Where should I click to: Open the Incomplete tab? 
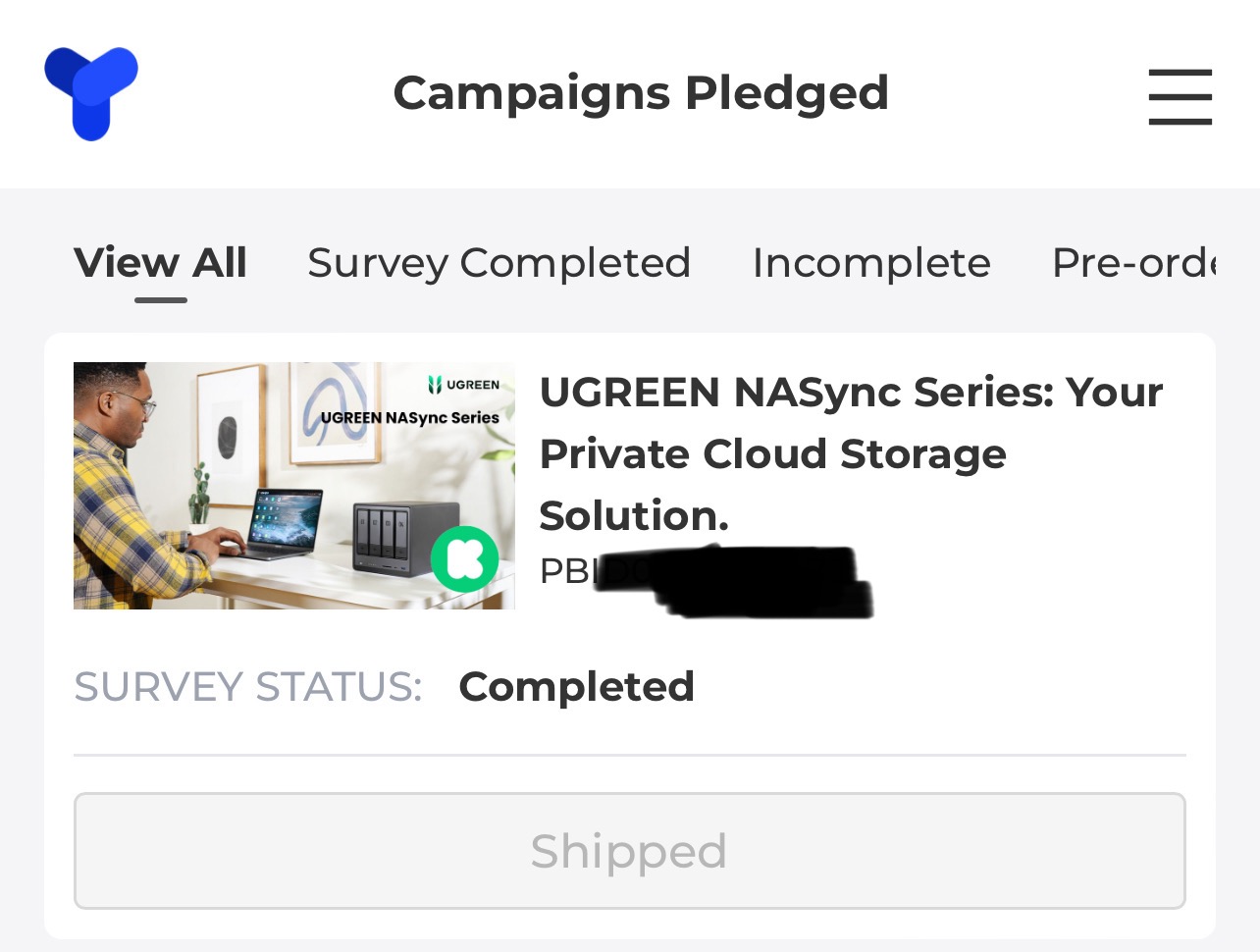[x=870, y=263]
